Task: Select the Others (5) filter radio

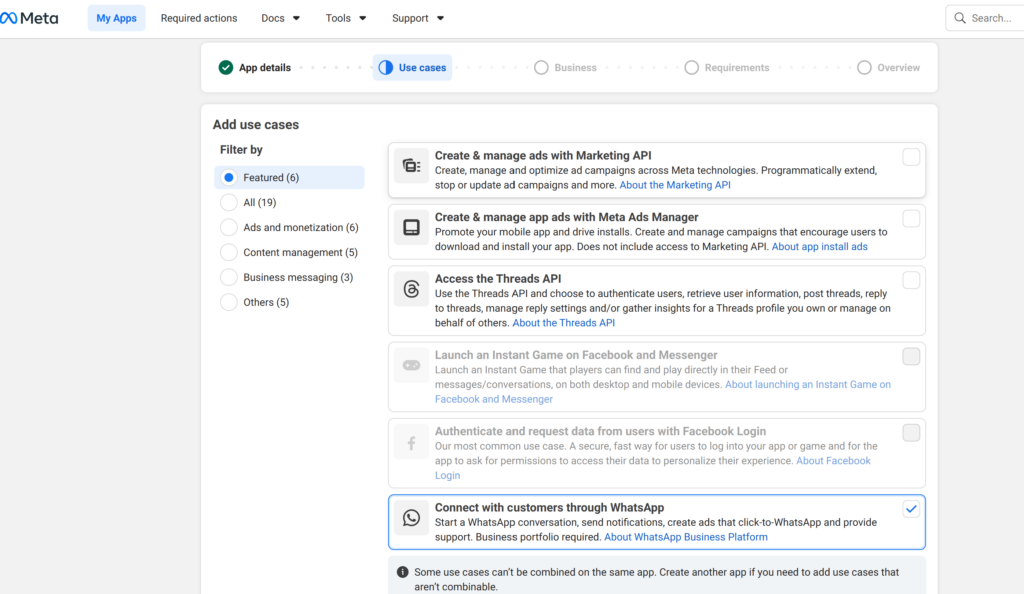Action: 229,302
